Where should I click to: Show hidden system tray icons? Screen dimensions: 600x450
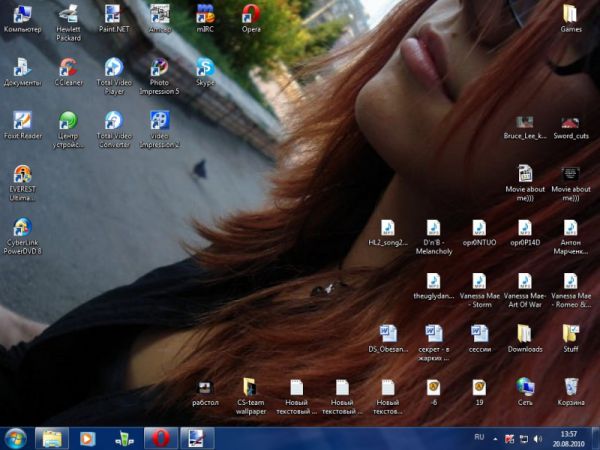coord(497,438)
